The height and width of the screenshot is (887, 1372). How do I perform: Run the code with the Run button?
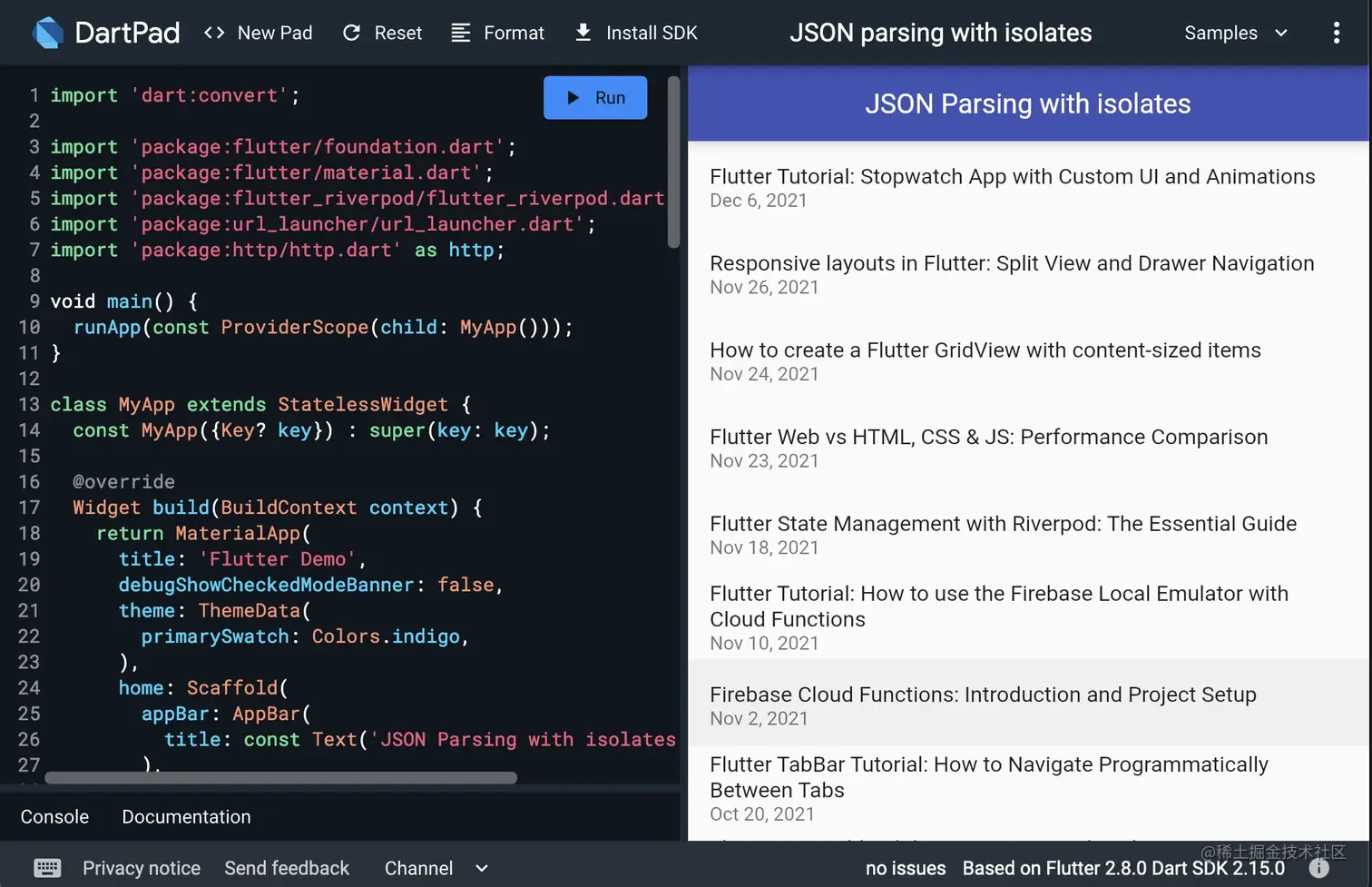pyautogui.click(x=595, y=97)
